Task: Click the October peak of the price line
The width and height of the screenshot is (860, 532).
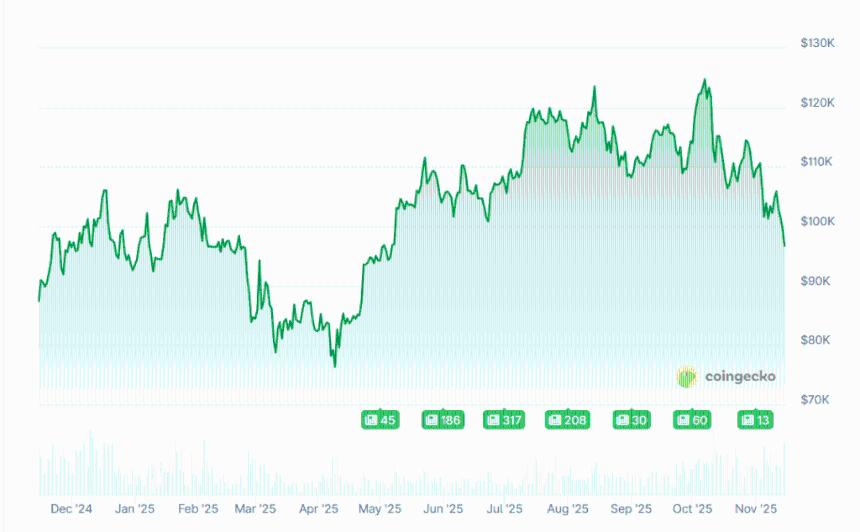Action: pyautogui.click(x=704, y=80)
